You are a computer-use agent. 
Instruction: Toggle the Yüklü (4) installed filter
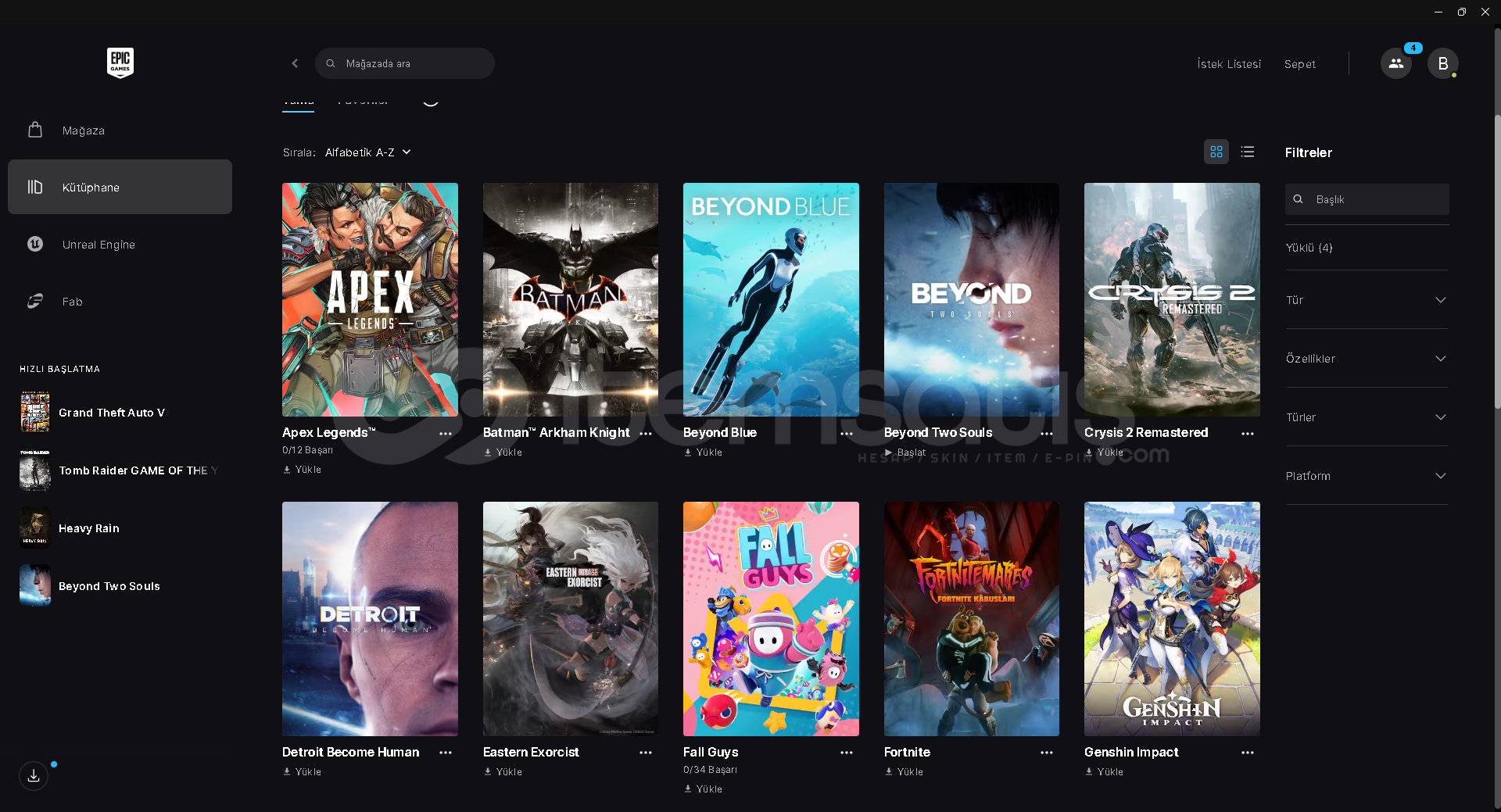pos(1309,248)
